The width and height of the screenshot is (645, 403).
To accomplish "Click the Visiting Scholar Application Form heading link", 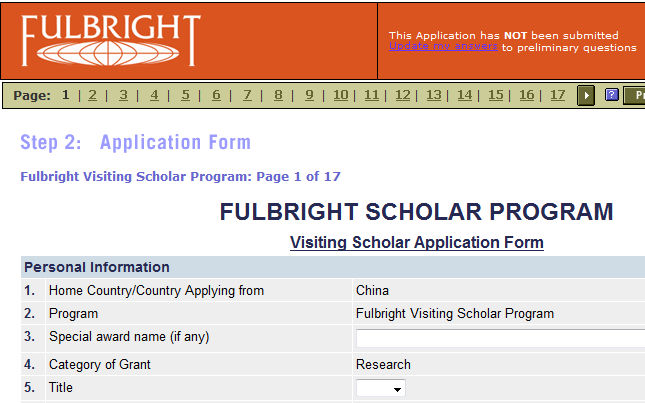I will click(x=416, y=242).
